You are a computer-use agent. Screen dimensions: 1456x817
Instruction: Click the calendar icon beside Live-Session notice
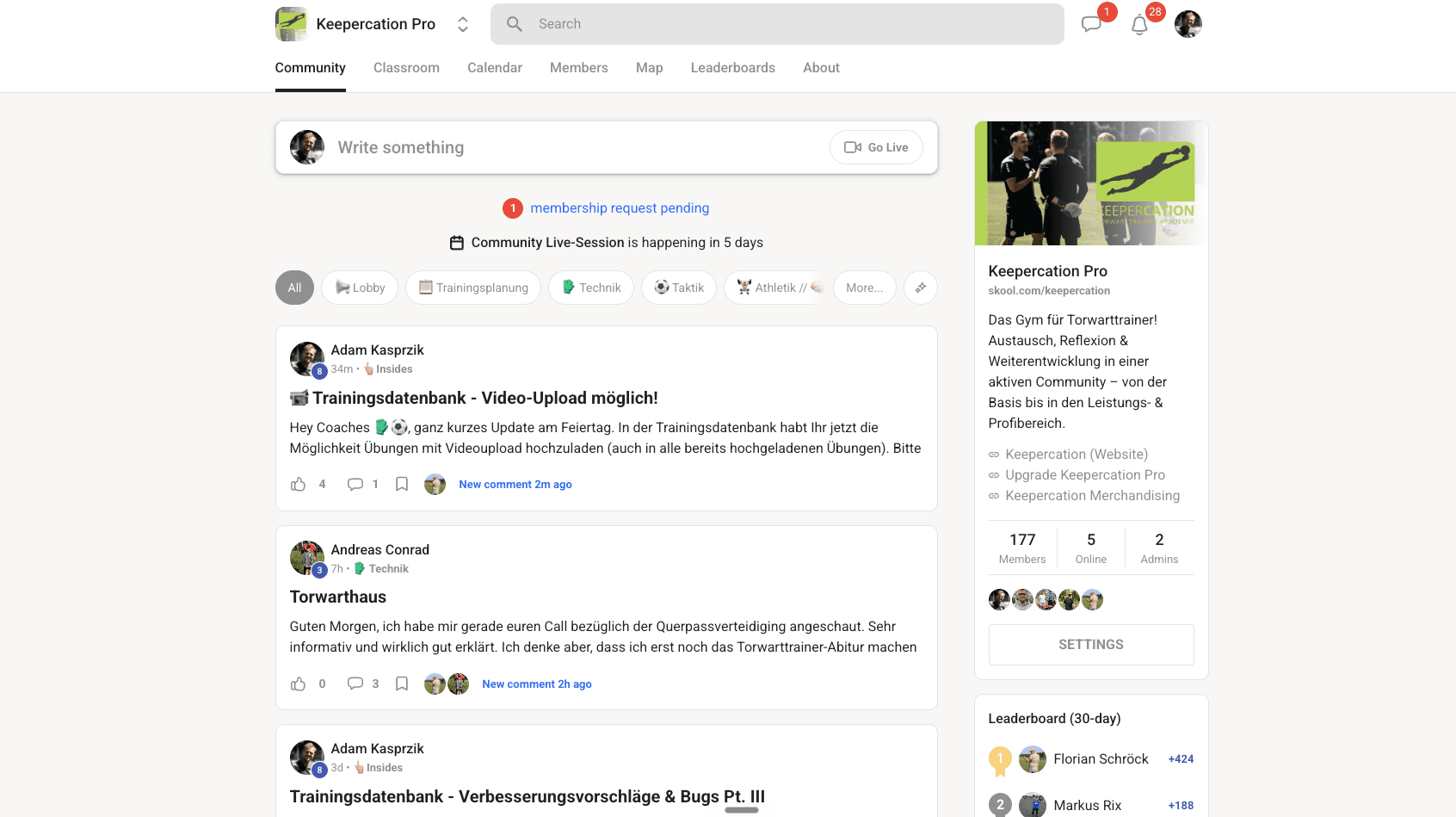pyautogui.click(x=457, y=243)
